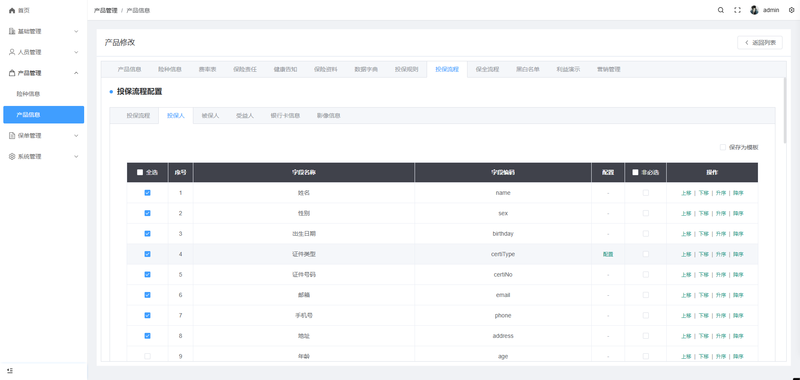Tick the 保存为模板 checkbox
This screenshot has width=800, height=380.
click(722, 147)
